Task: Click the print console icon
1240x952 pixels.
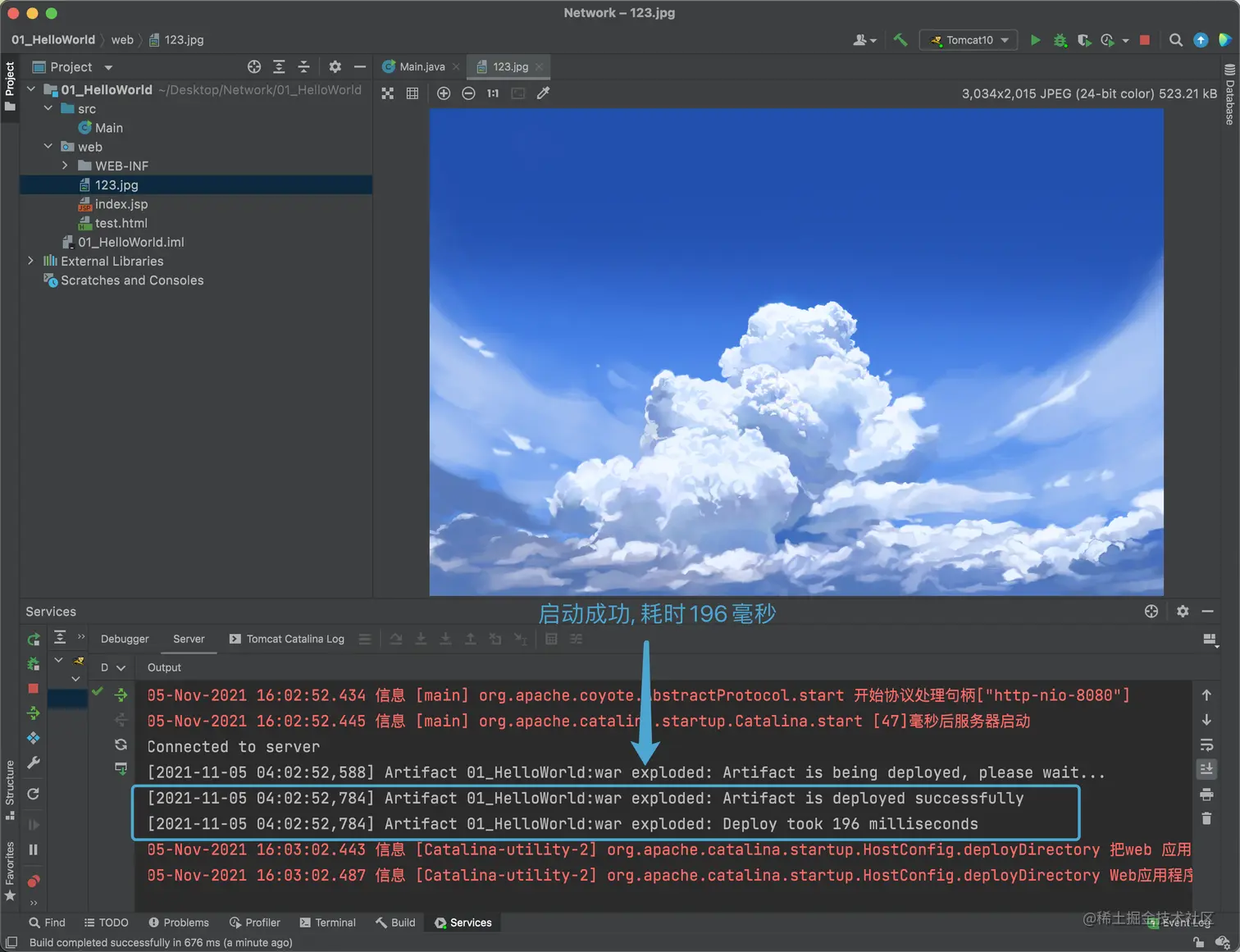Action: pyautogui.click(x=1206, y=794)
